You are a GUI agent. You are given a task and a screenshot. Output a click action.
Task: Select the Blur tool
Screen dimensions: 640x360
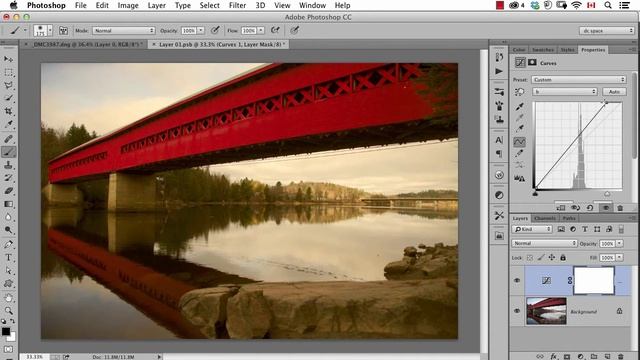8,217
